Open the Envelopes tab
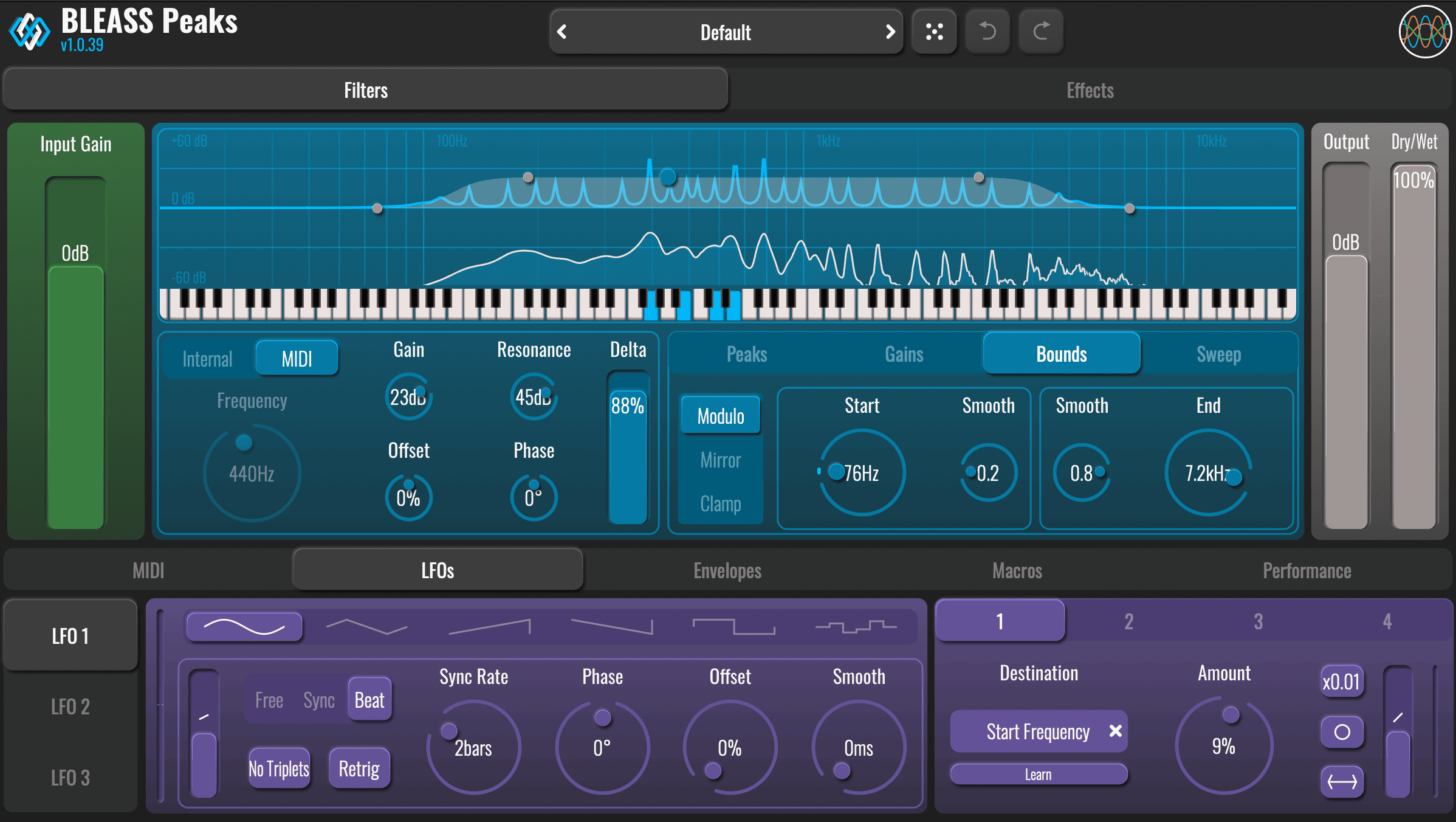 coord(727,570)
